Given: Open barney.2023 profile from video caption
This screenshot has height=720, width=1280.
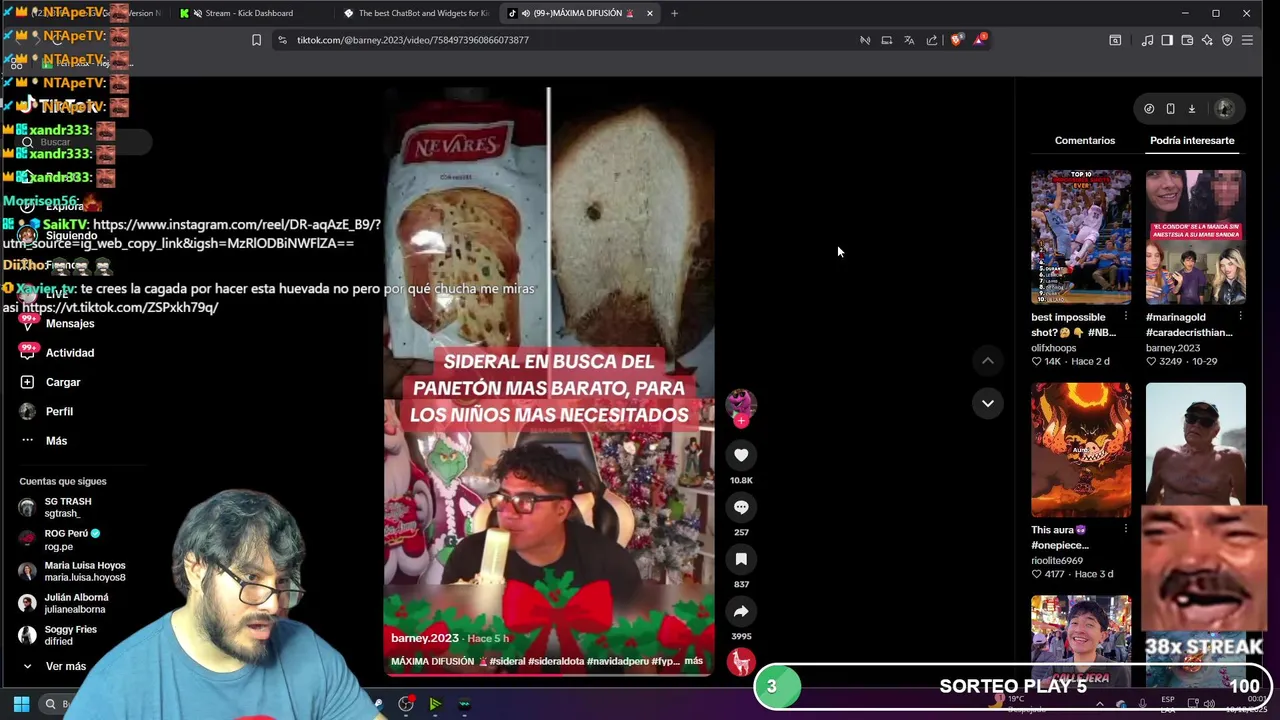Looking at the screenshot, I should click(424, 638).
